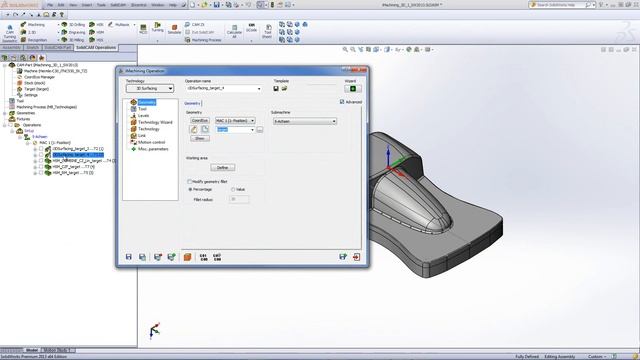This screenshot has height=360, width=640.
Task: Load template folder icon in dialog
Action: pyautogui.click(x=284, y=89)
